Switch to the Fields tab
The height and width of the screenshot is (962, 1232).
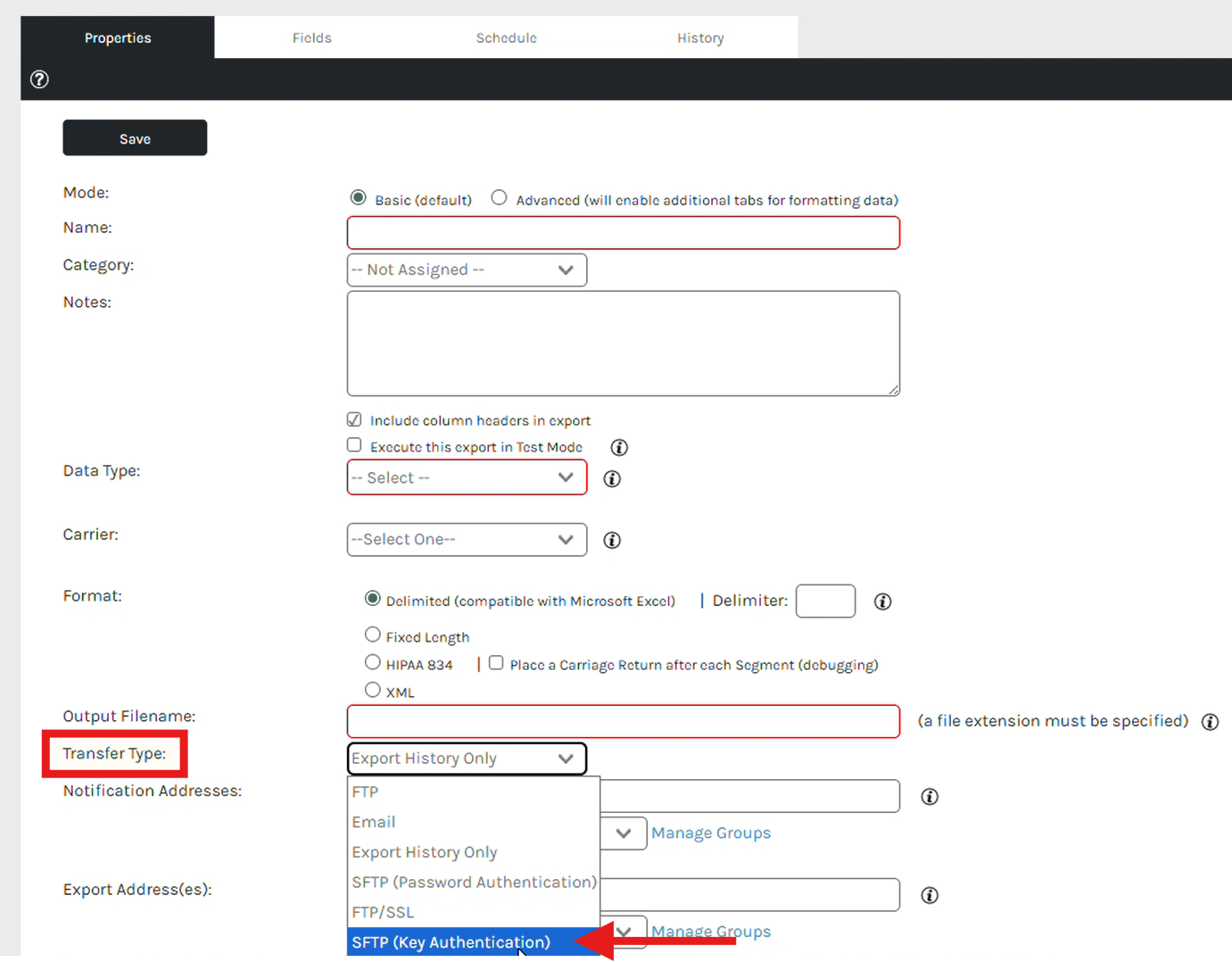pyautogui.click(x=312, y=37)
